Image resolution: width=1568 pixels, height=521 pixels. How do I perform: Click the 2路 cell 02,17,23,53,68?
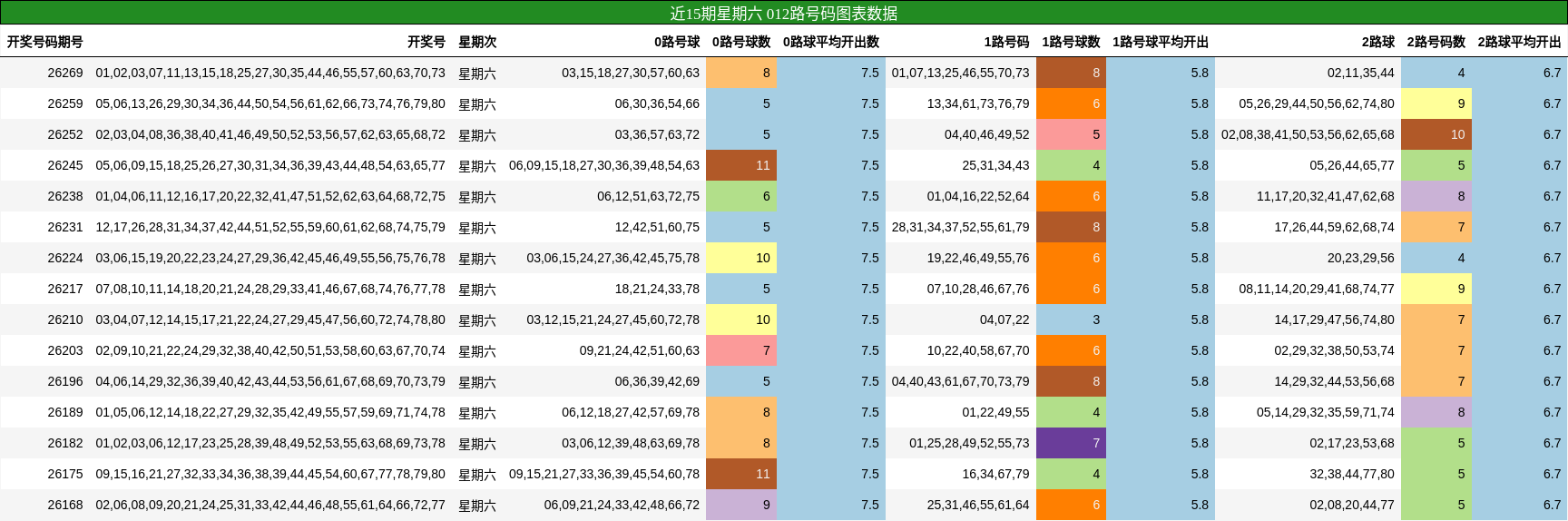coord(1352,443)
